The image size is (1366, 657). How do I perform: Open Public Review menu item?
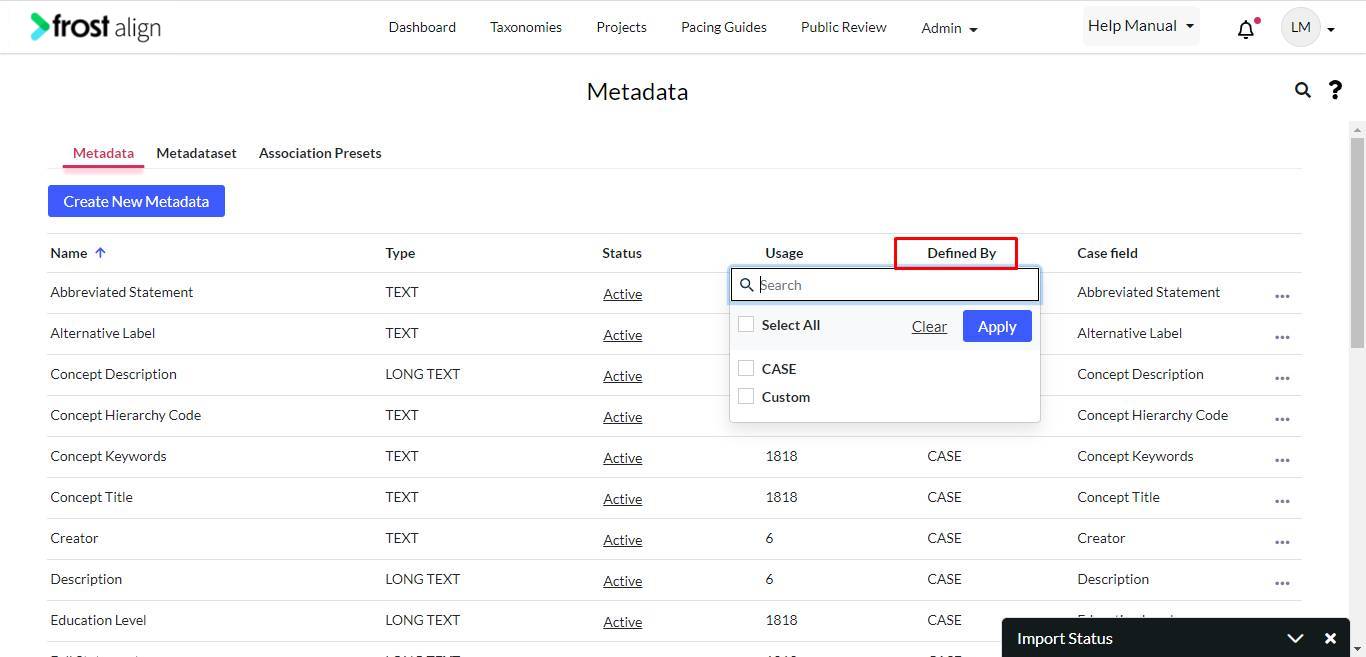coord(844,27)
